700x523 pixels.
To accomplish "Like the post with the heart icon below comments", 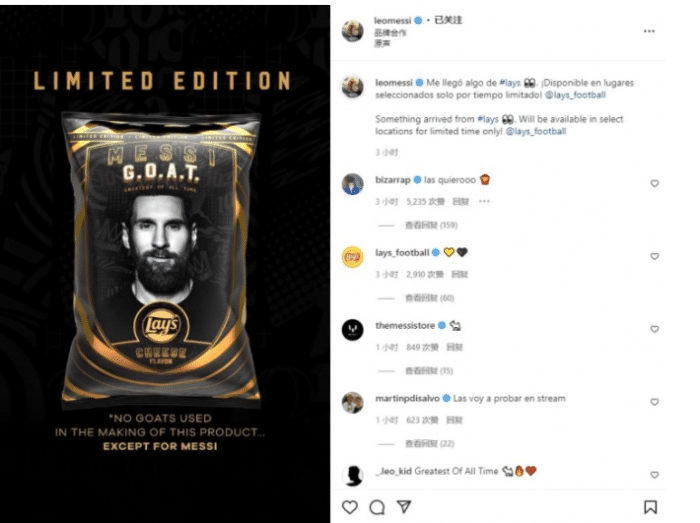I will (x=350, y=507).
